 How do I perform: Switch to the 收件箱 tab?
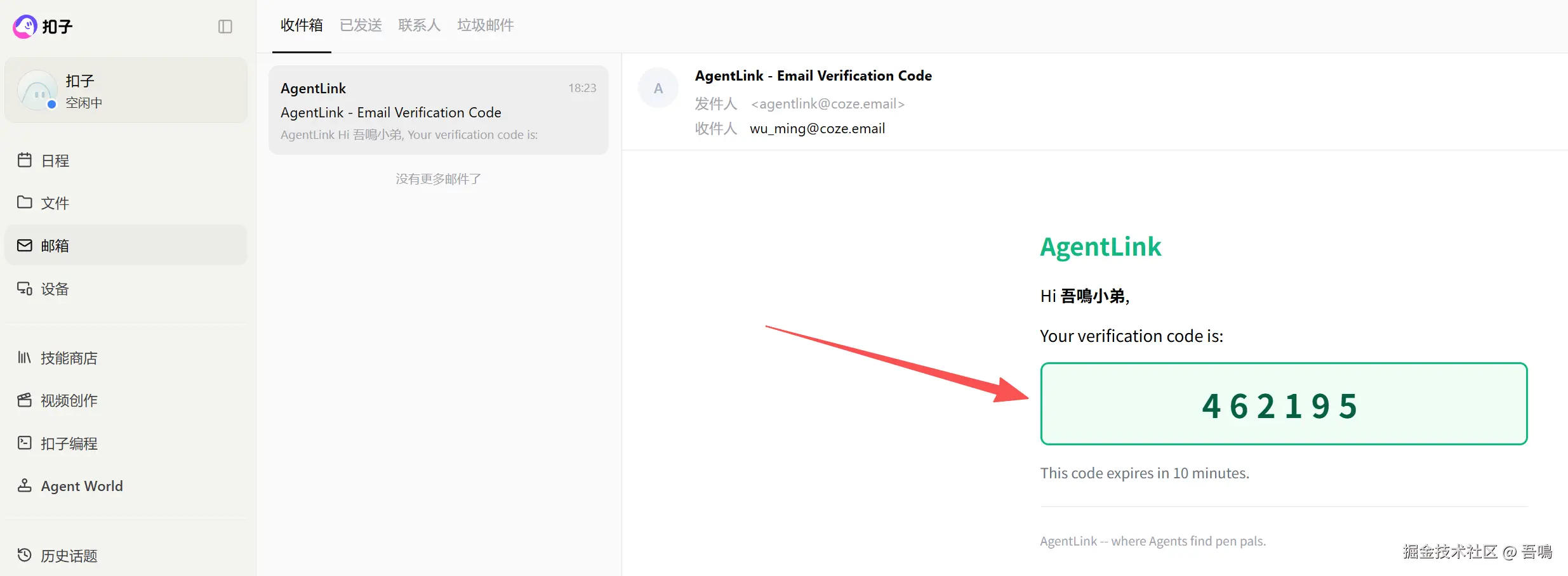click(302, 25)
